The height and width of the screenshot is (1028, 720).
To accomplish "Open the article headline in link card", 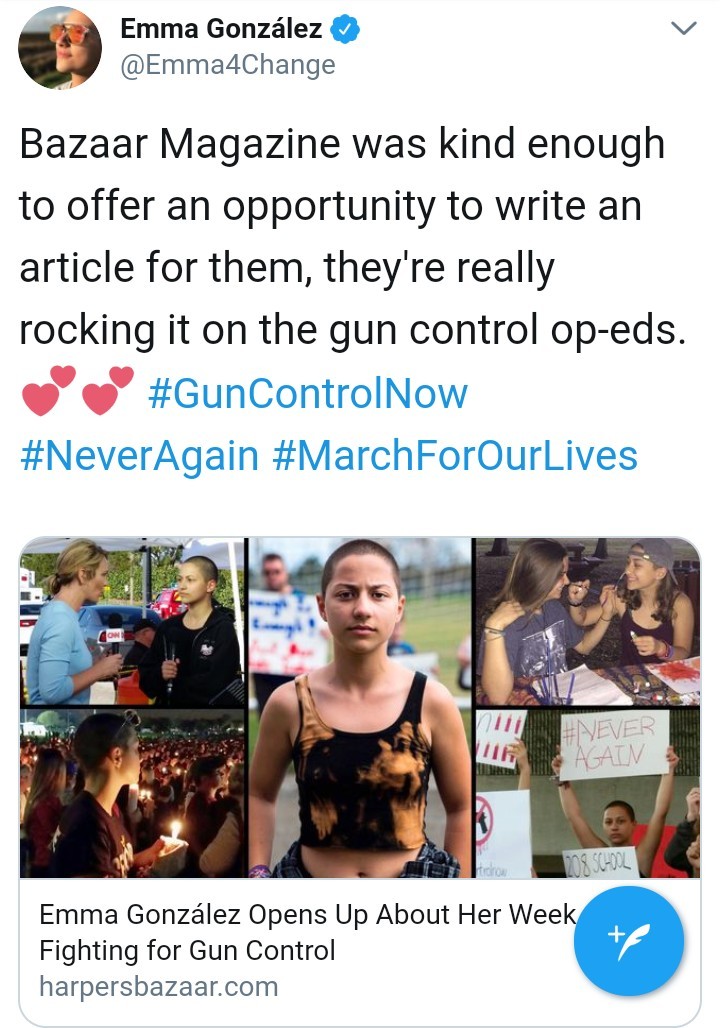I will click(x=307, y=932).
